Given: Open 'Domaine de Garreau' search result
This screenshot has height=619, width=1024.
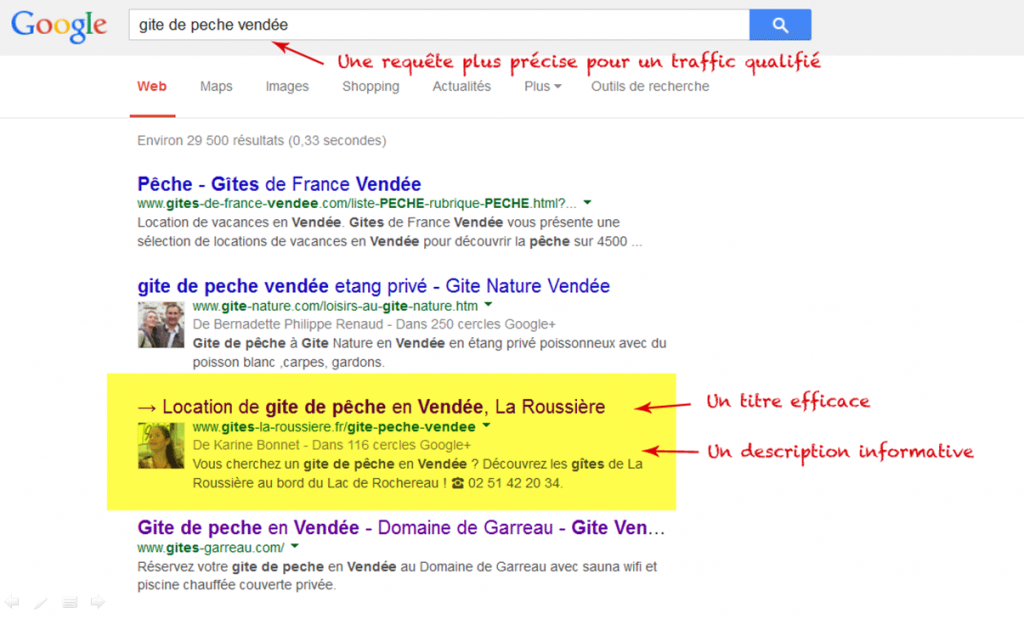Looking at the screenshot, I should tap(401, 528).
